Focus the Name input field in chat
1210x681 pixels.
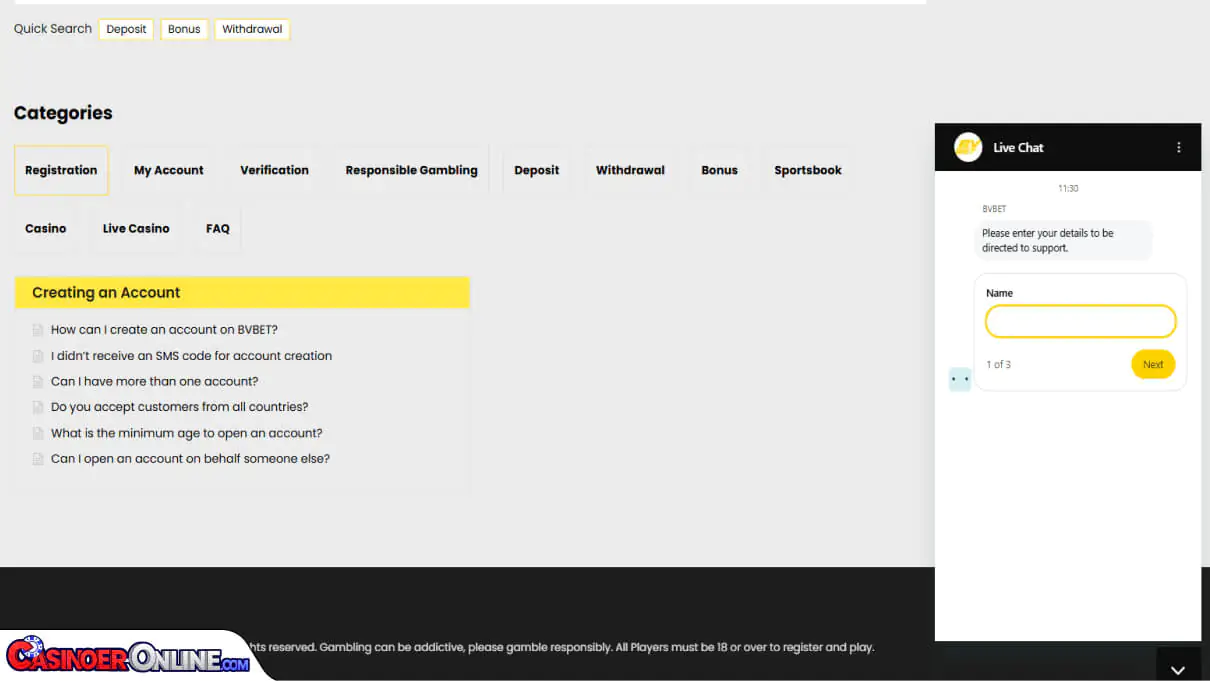tap(1080, 322)
